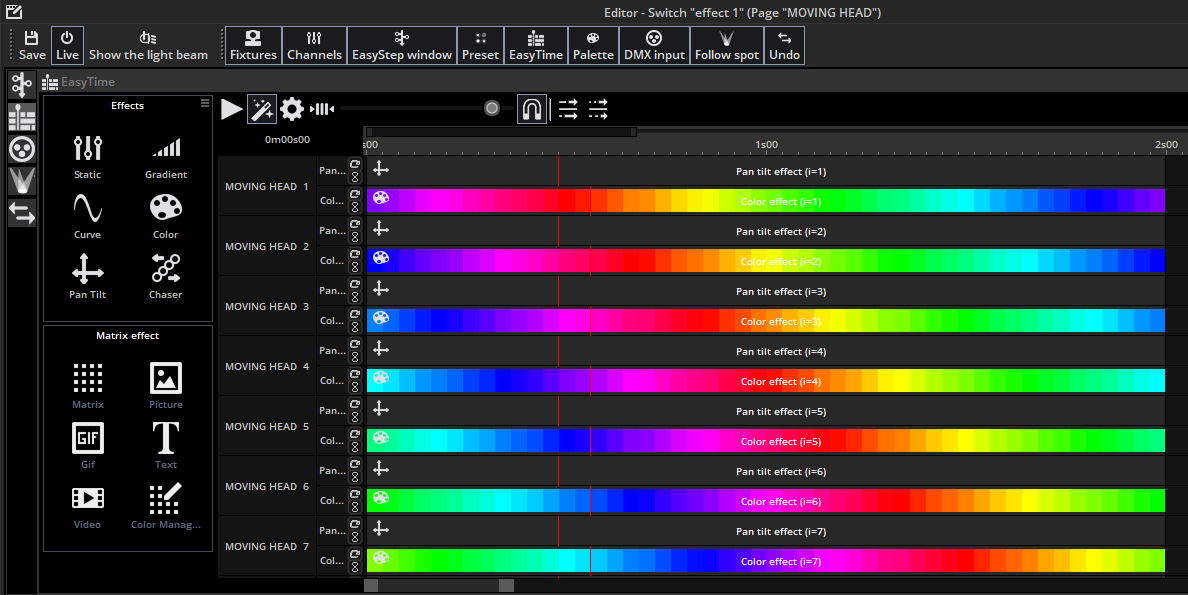Save the current switch
This screenshot has width=1188, height=595.
pyautogui.click(x=30, y=45)
